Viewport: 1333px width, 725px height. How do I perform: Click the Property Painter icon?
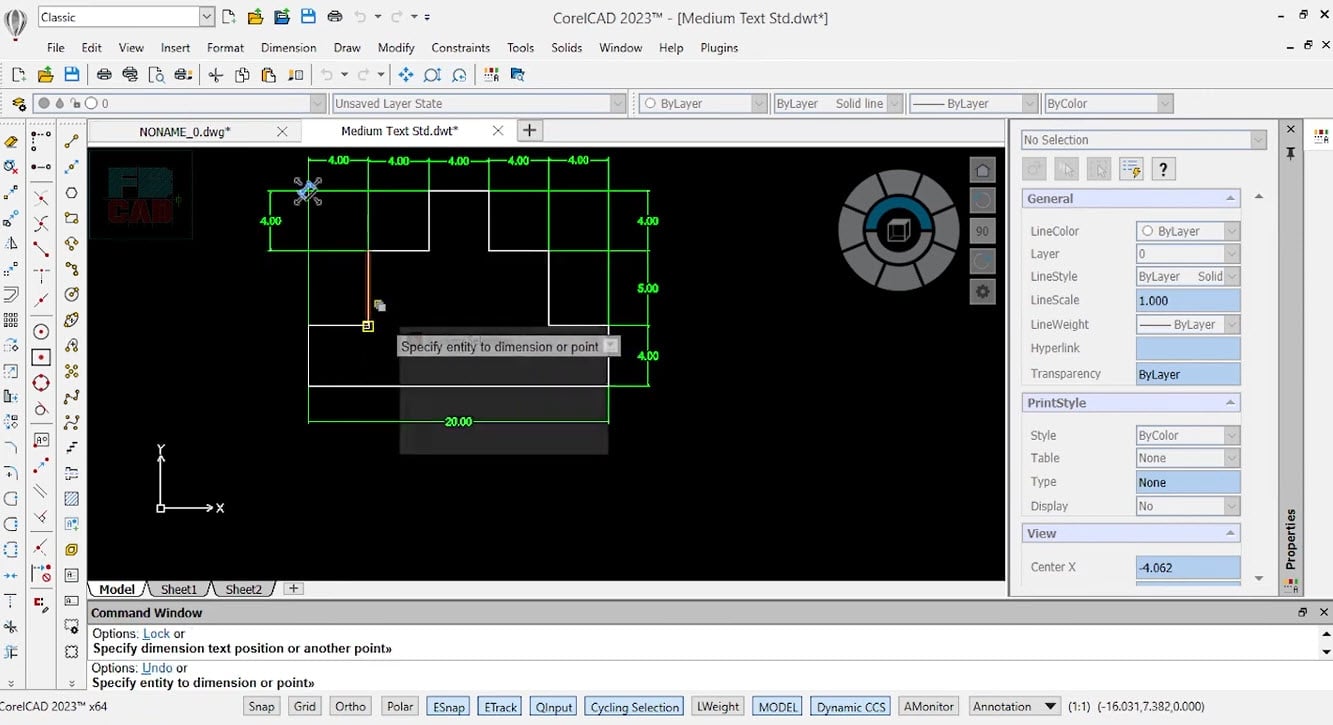point(295,75)
